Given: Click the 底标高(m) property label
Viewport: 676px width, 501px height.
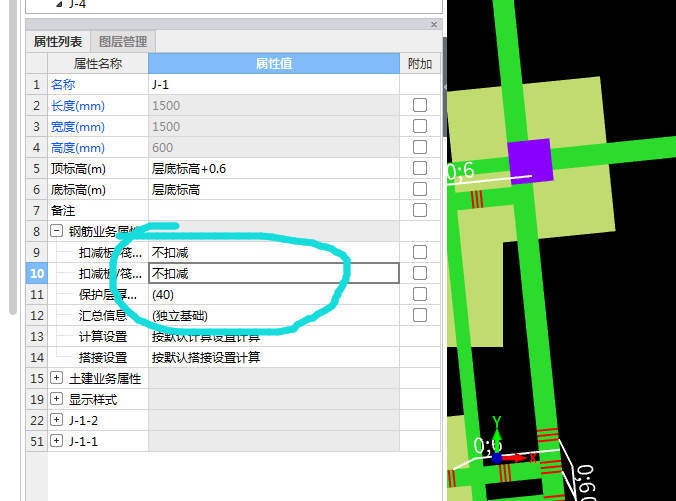Looking at the screenshot, I should point(78,190).
